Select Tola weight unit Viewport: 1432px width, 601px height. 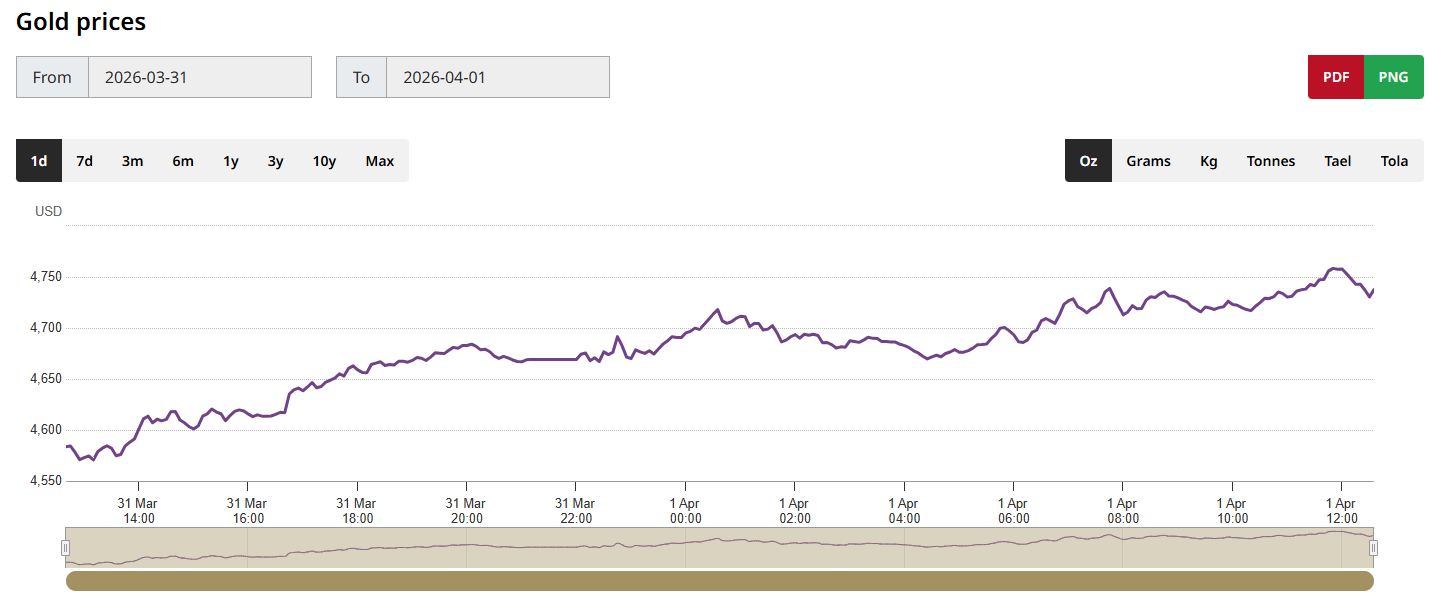[x=1394, y=161]
